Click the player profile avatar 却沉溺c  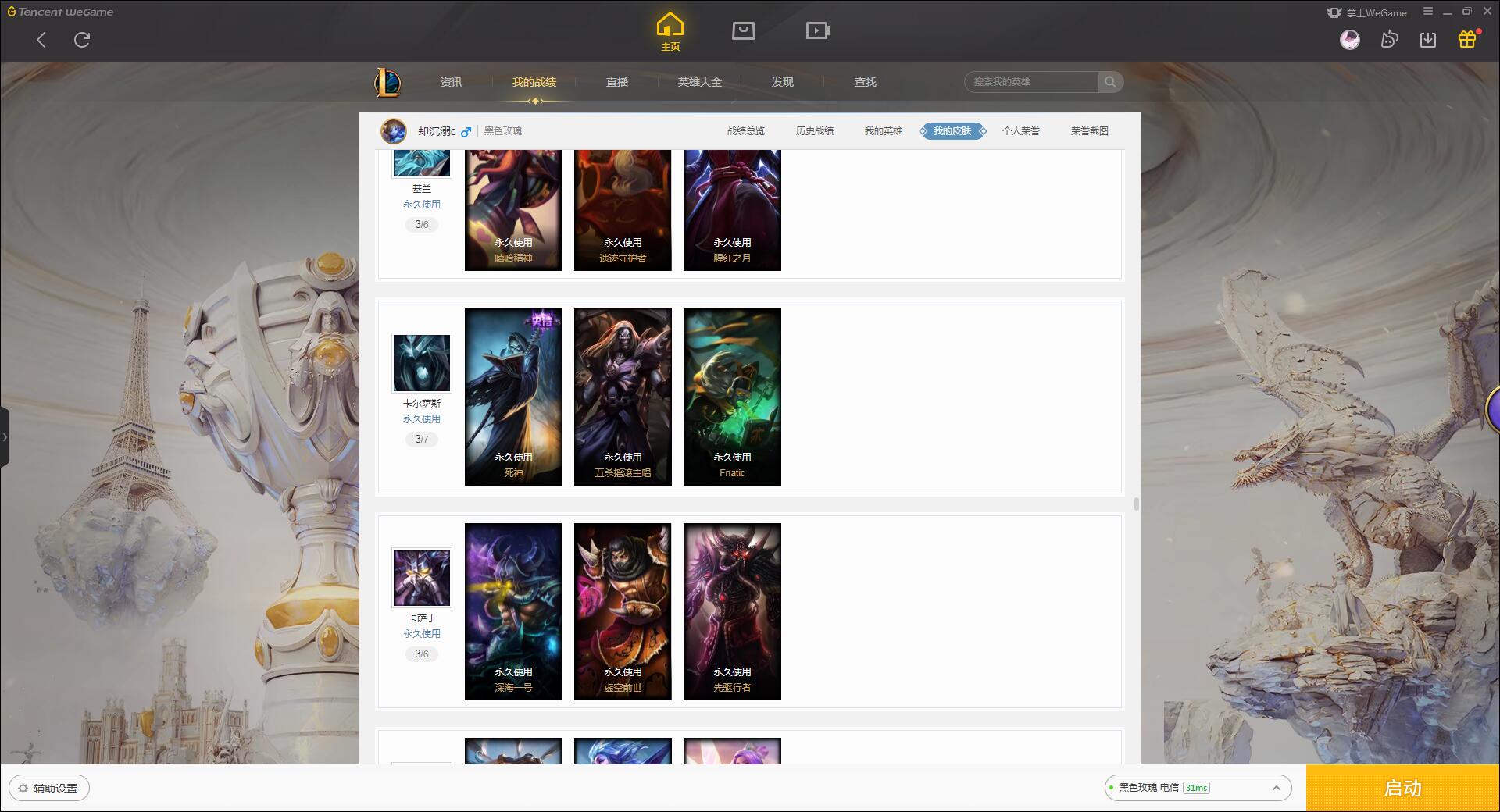pyautogui.click(x=394, y=131)
